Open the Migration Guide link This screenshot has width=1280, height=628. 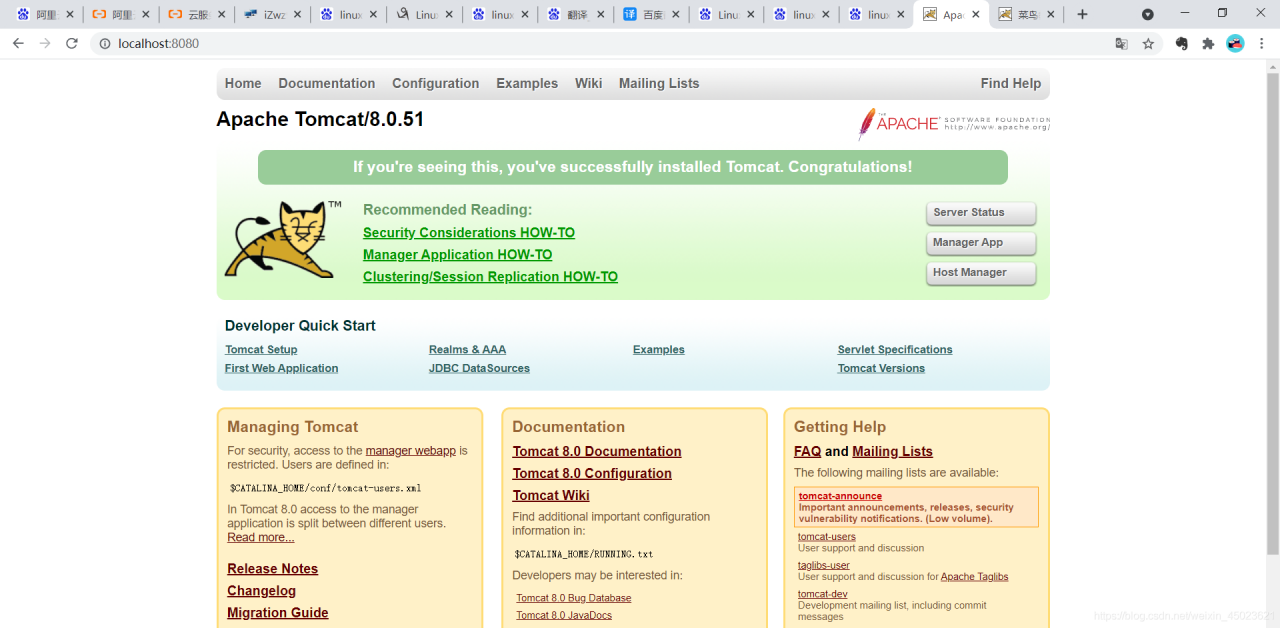pos(277,613)
